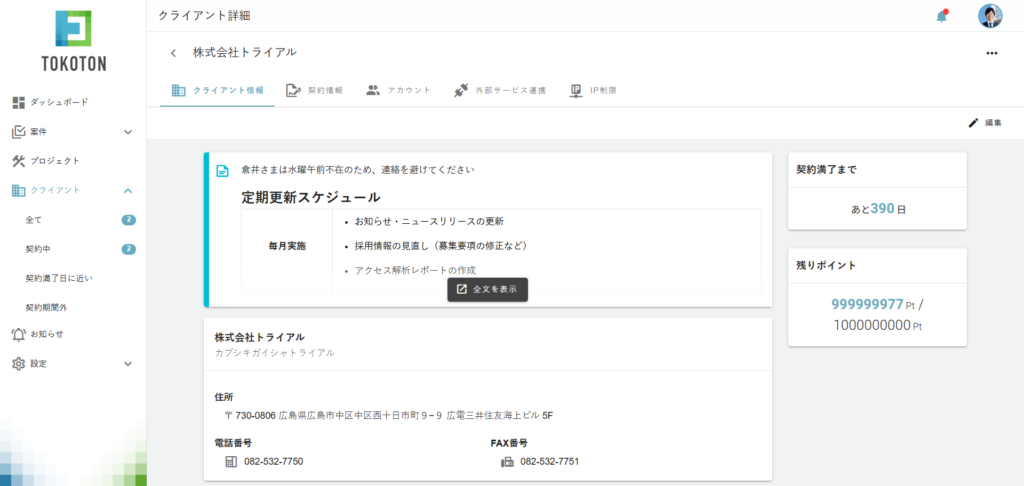This screenshot has height=486, width=1024.
Task: Select the IP制限 tab
Action: coord(593,90)
